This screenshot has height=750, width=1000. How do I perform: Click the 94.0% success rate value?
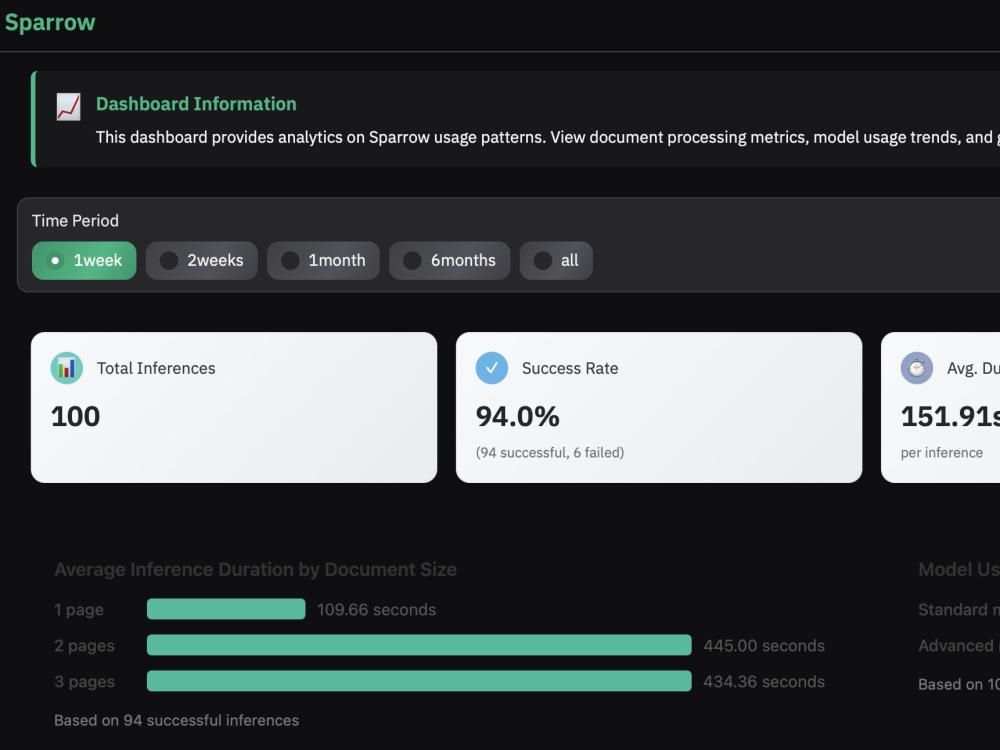(517, 416)
